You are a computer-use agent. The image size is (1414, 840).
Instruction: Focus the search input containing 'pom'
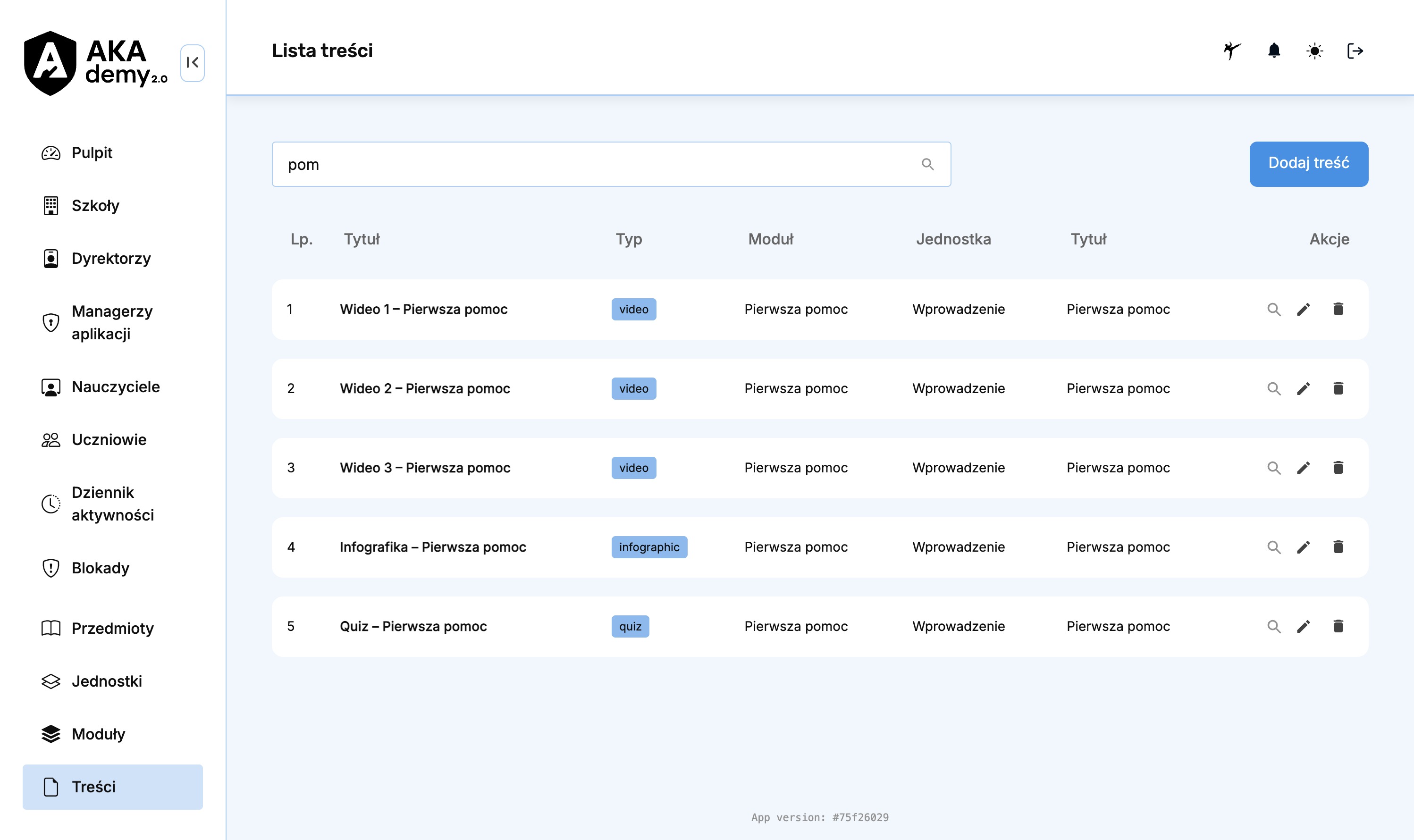(594, 164)
